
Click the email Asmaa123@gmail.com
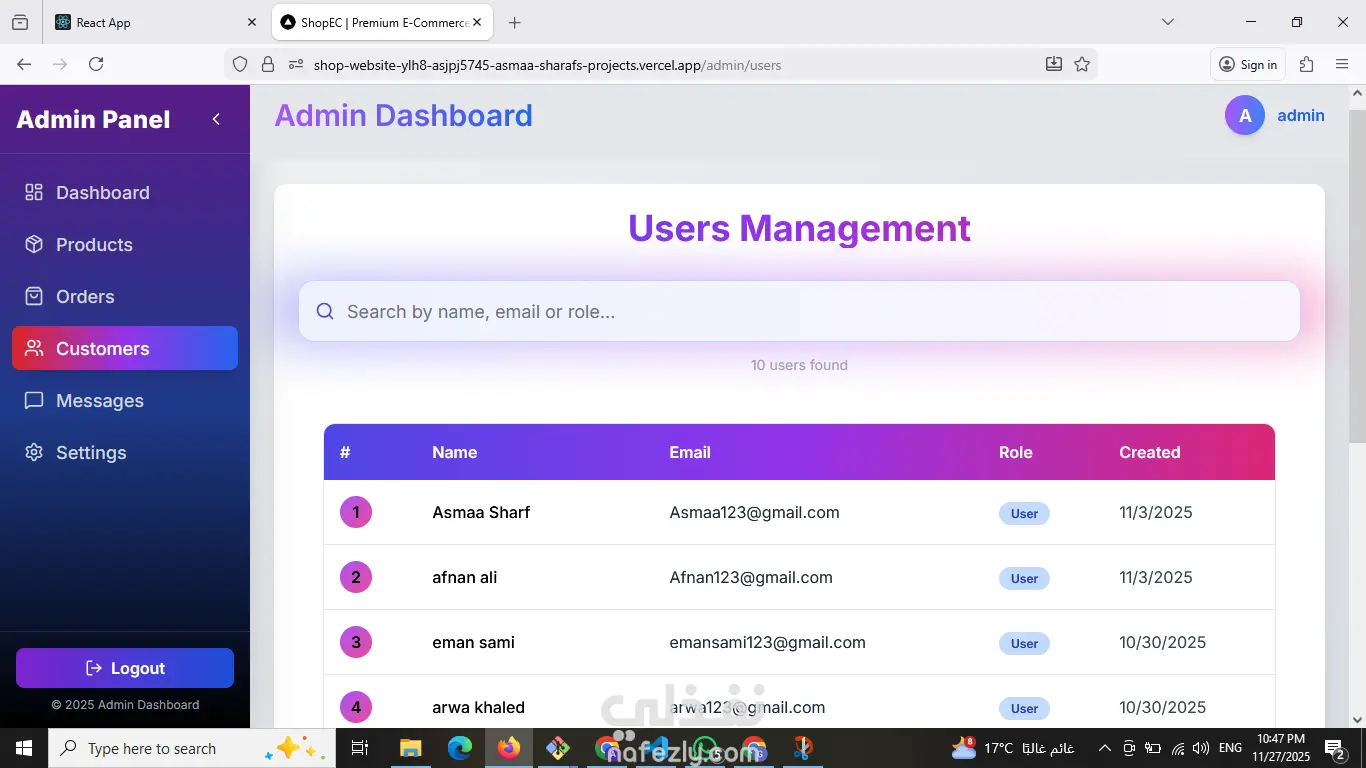pos(755,513)
